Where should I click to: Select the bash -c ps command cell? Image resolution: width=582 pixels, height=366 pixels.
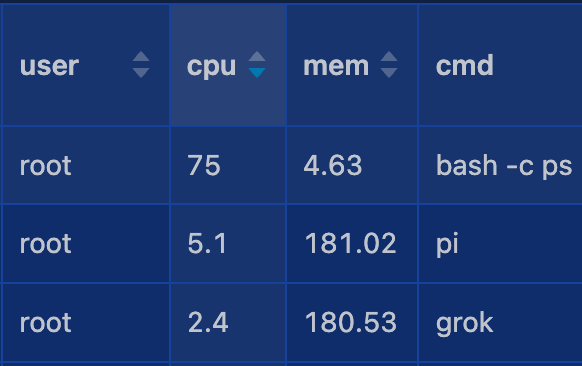pos(500,166)
